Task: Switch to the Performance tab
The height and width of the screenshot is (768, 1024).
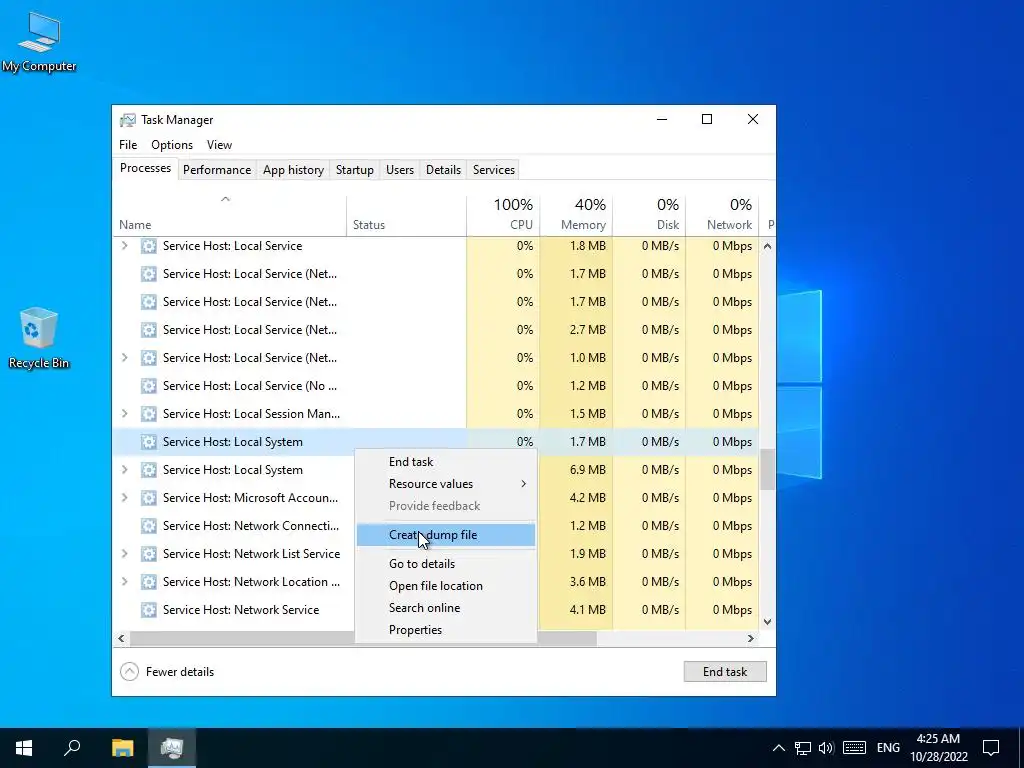Action: [x=217, y=170]
